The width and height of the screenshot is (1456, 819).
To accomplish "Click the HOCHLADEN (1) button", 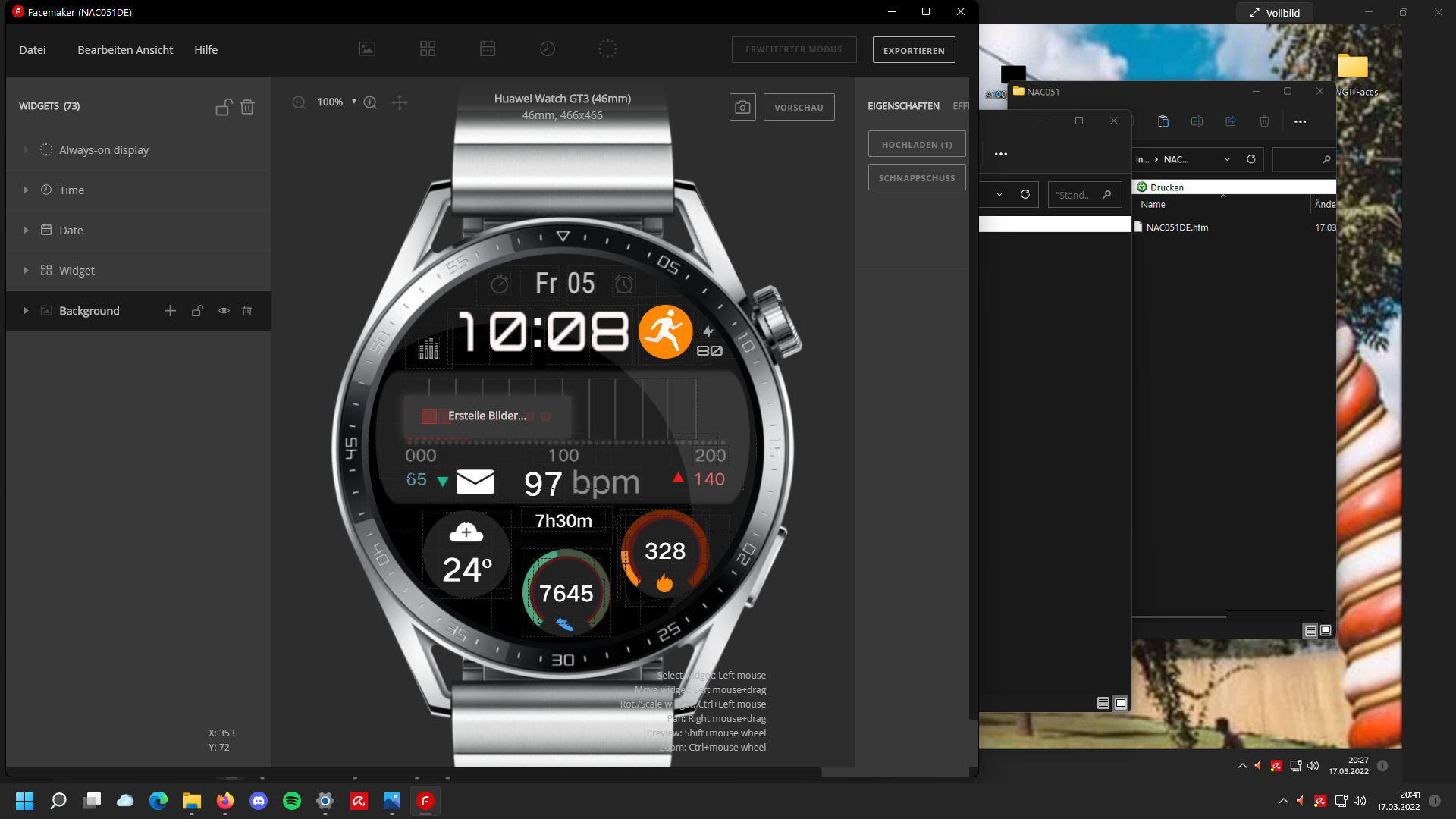I will point(917,144).
